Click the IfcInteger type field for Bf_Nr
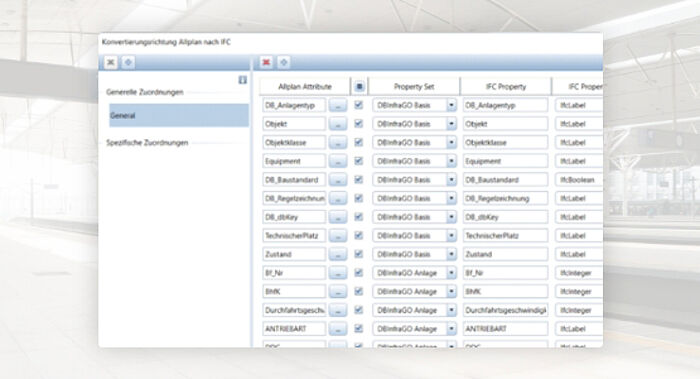700x379 pixels. pyautogui.click(x=579, y=273)
